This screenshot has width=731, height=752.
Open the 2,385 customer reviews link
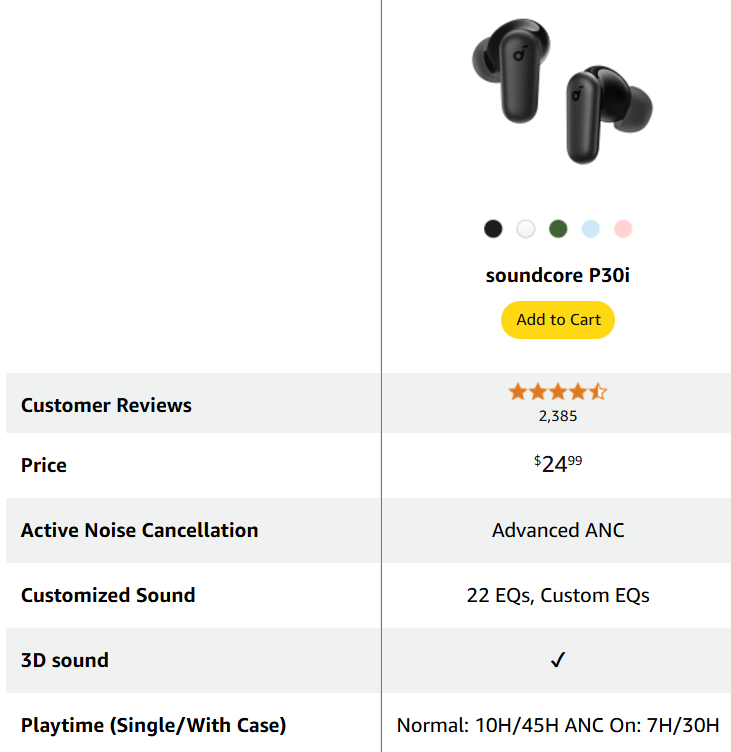click(557, 416)
